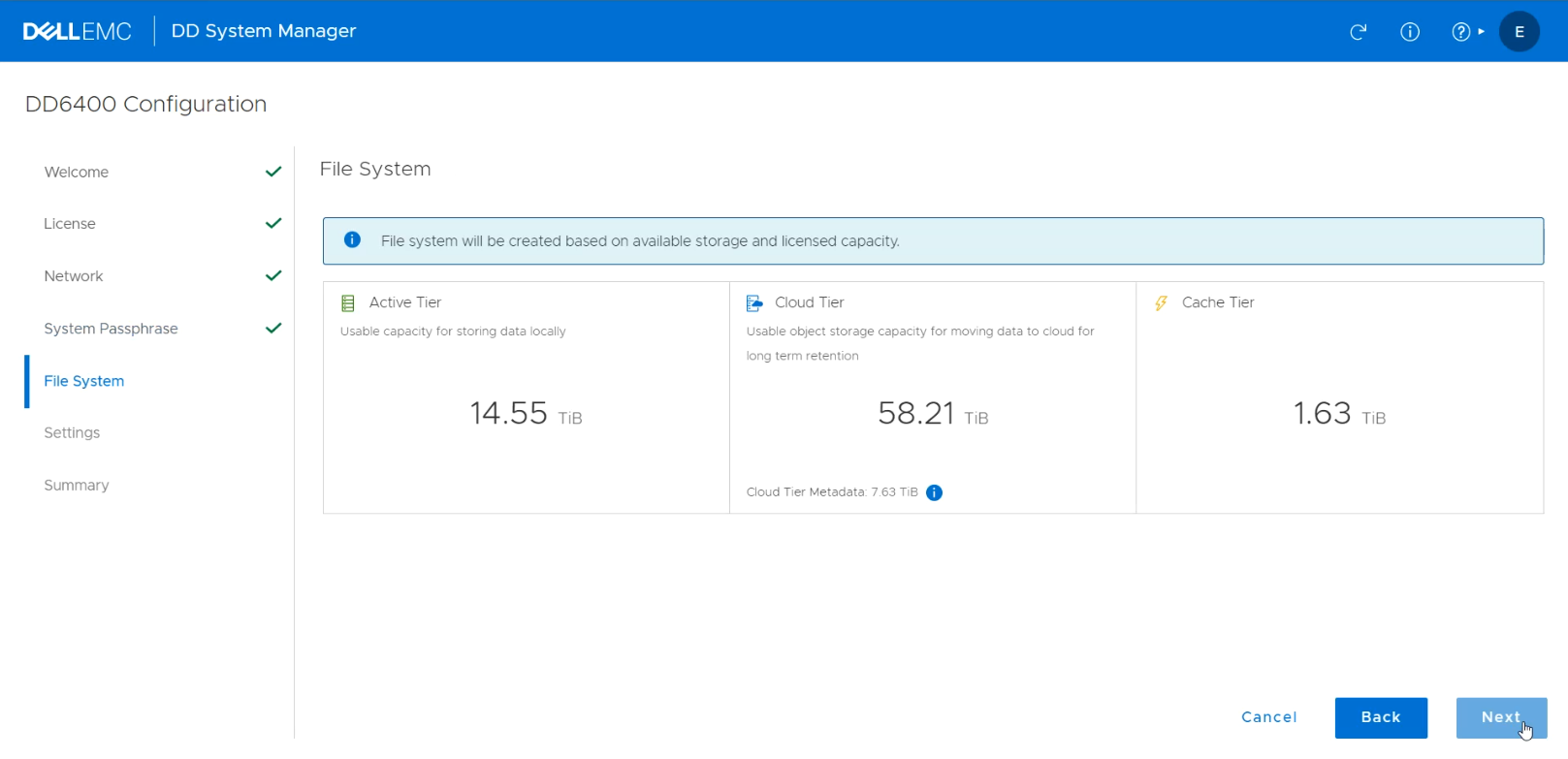Open the help question mark menu

[1468, 32]
